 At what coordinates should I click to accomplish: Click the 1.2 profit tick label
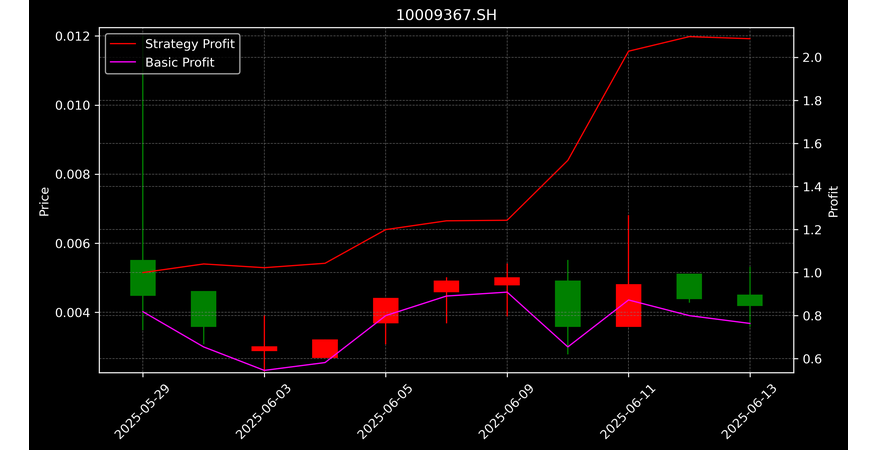811,229
